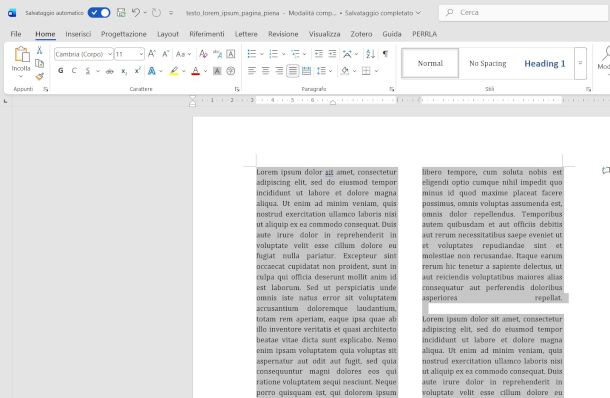Open the Visualizza tab

point(324,34)
